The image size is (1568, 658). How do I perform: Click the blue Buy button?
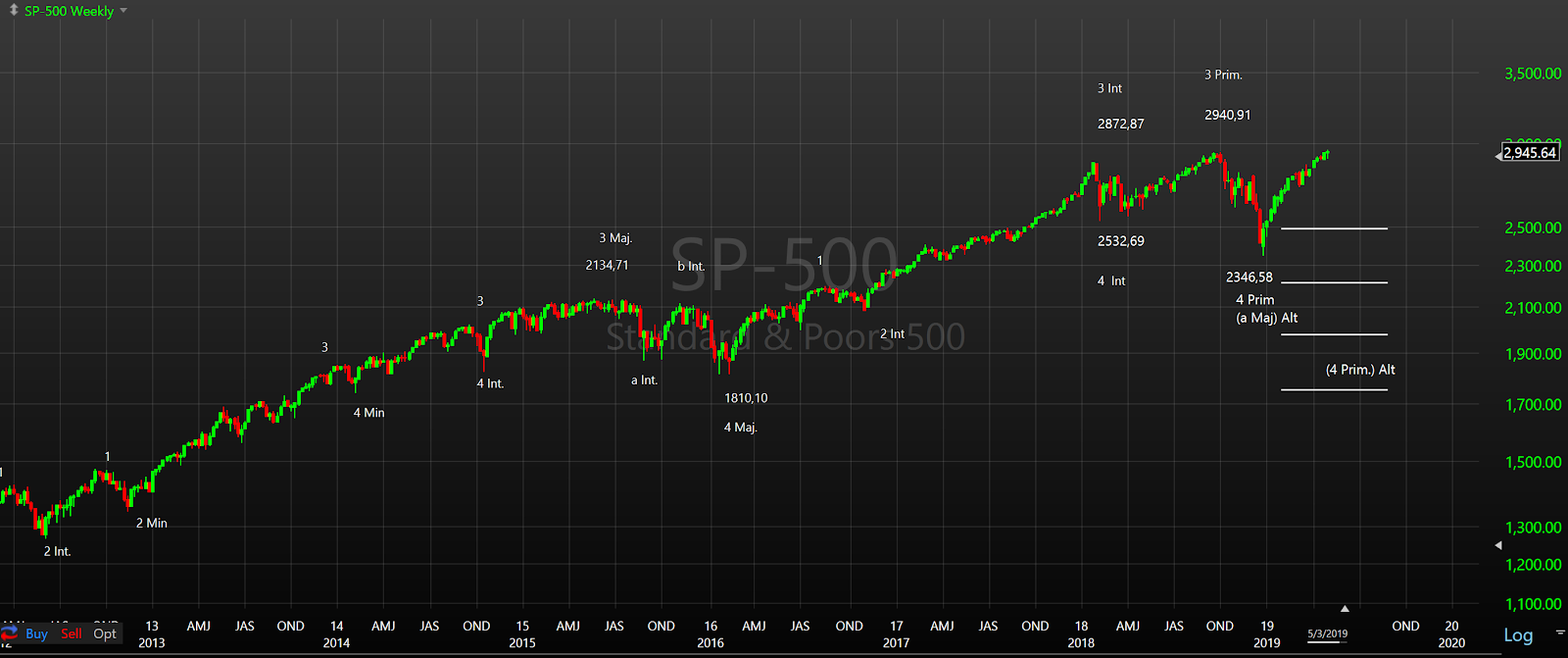(36, 633)
